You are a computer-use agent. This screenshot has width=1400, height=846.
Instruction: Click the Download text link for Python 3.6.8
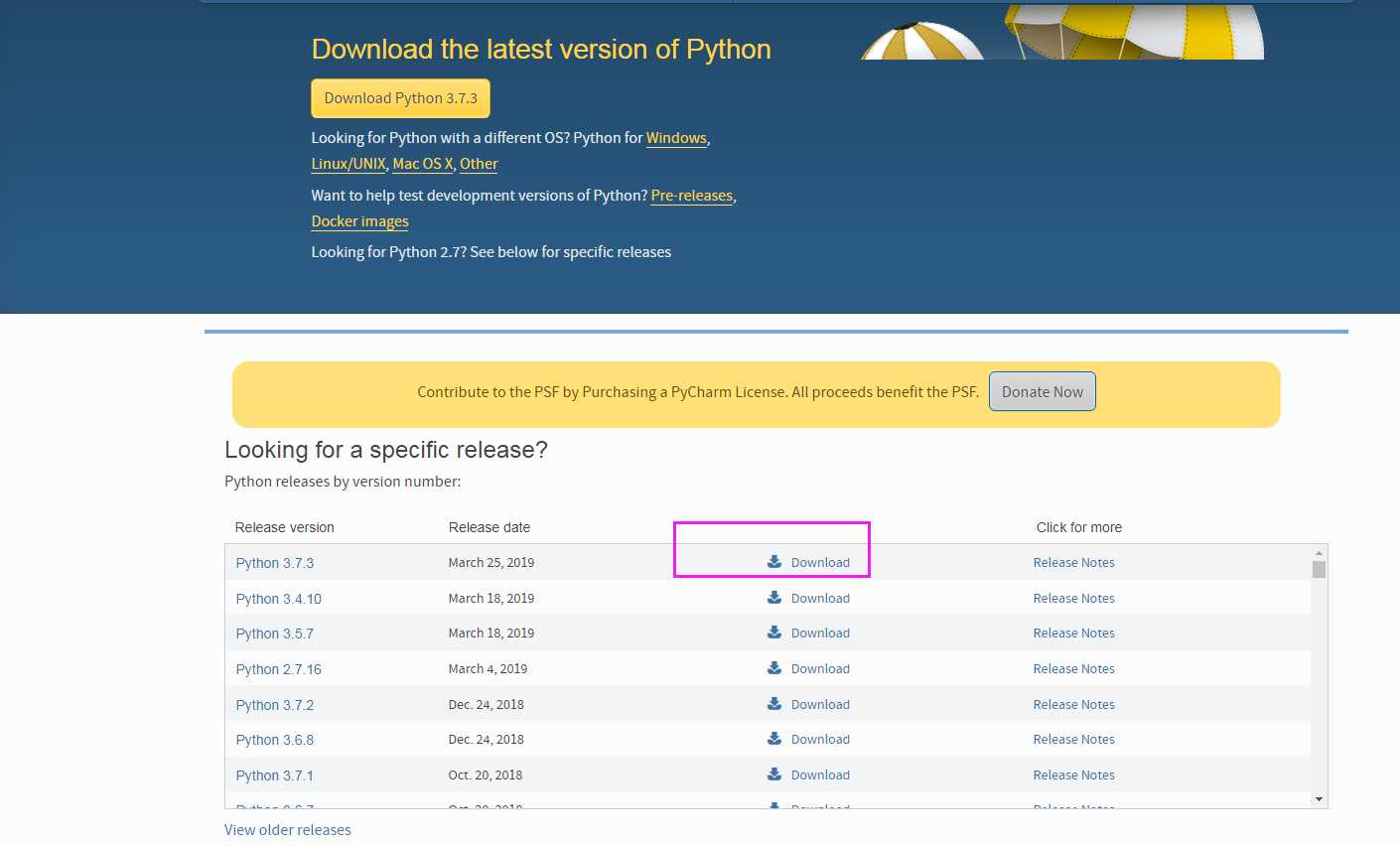820,739
